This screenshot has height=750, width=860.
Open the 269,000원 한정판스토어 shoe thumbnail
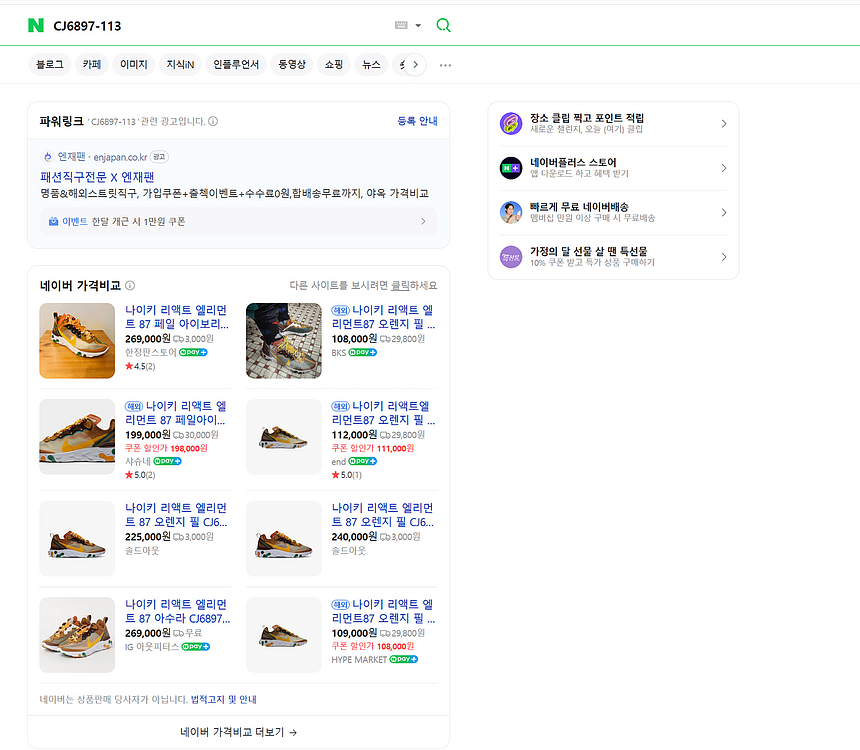pyautogui.click(x=77, y=341)
